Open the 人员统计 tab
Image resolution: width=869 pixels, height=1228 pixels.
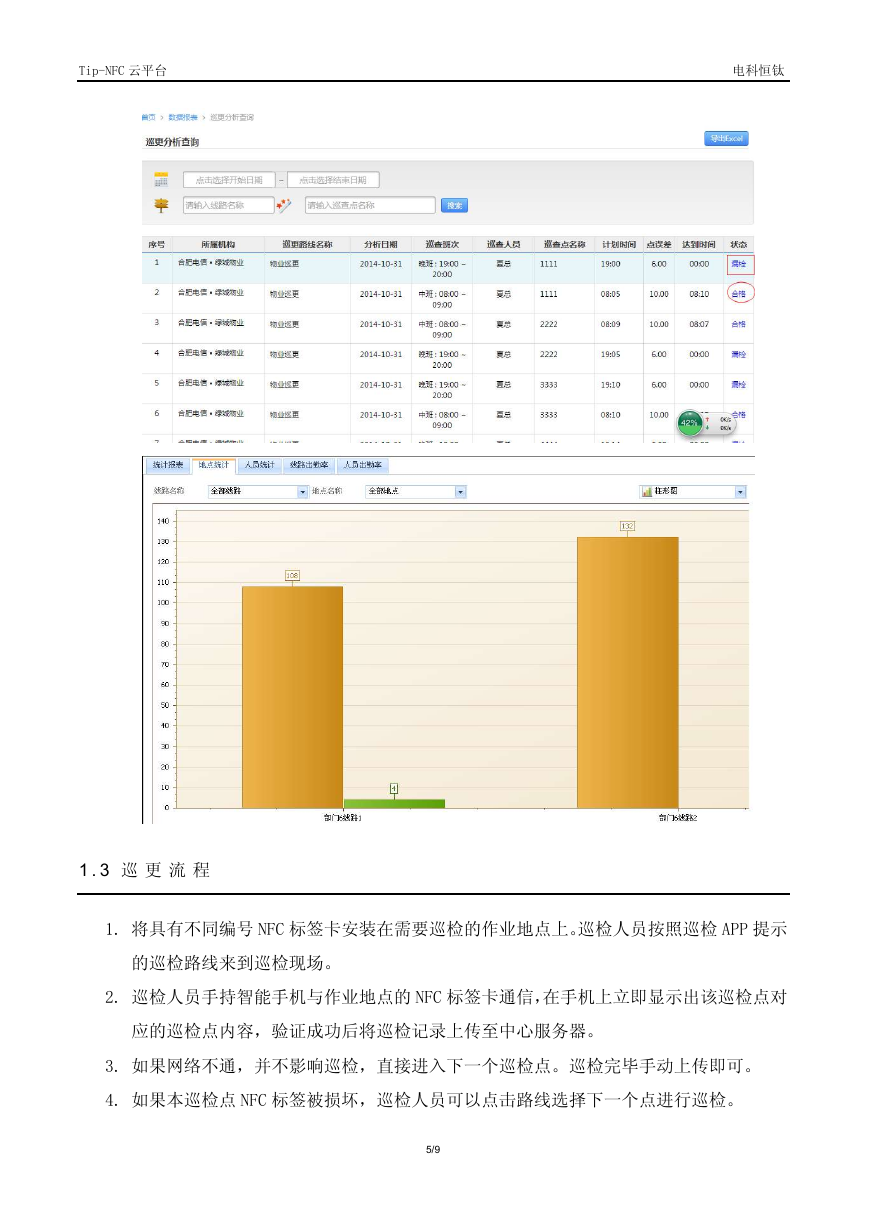pos(260,465)
